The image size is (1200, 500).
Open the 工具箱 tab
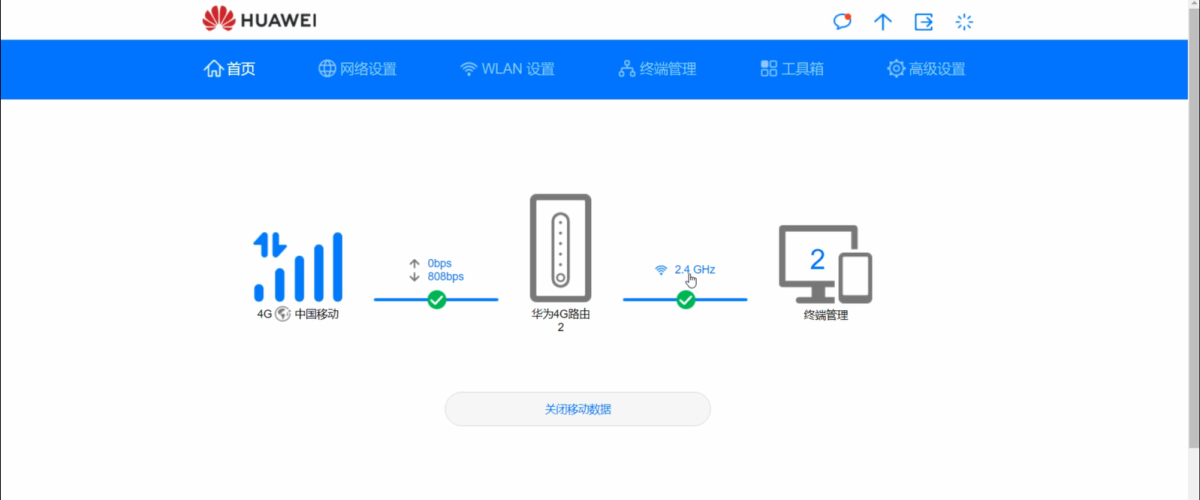pos(792,69)
